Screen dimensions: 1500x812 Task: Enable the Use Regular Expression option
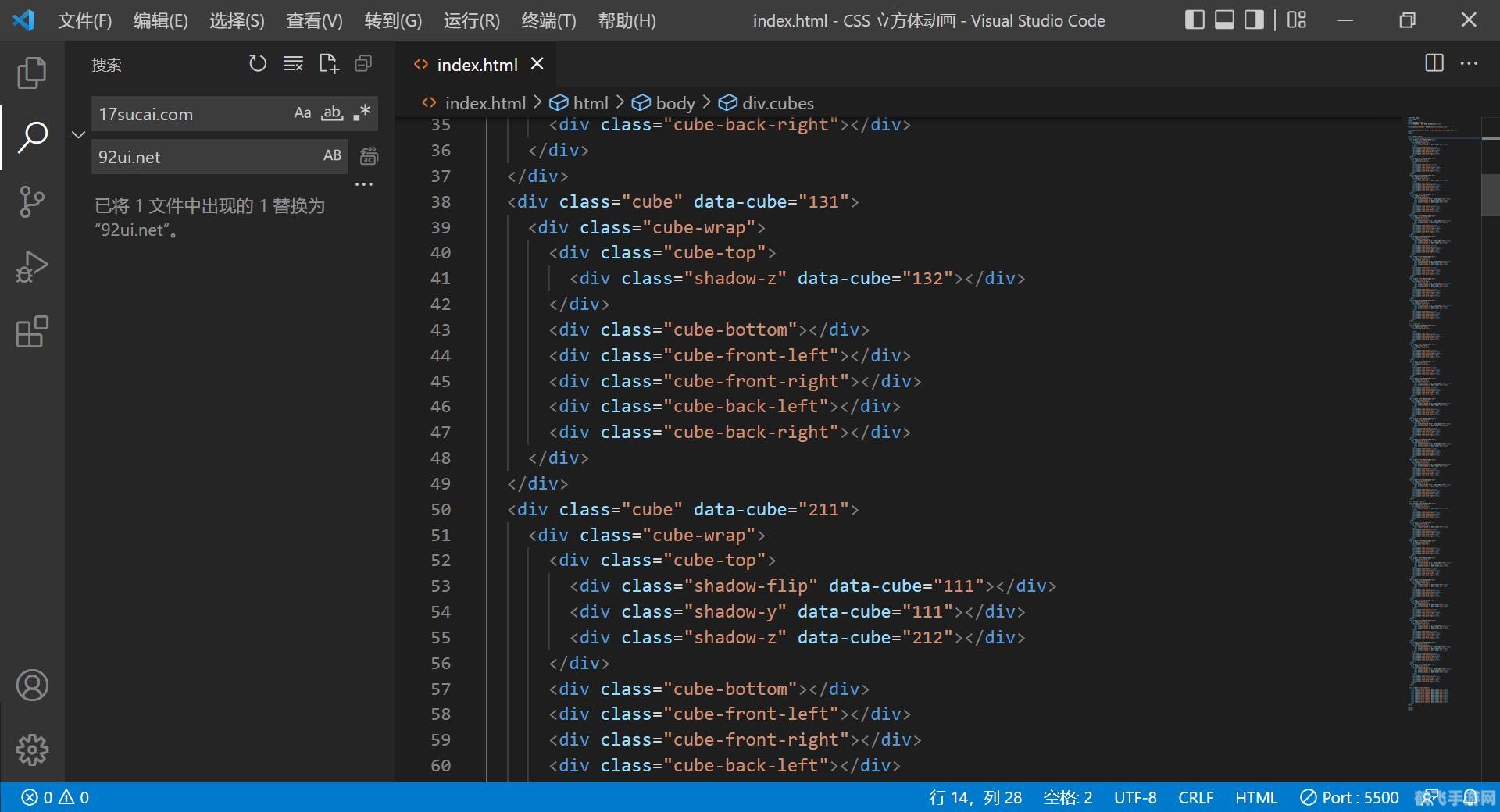(362, 113)
